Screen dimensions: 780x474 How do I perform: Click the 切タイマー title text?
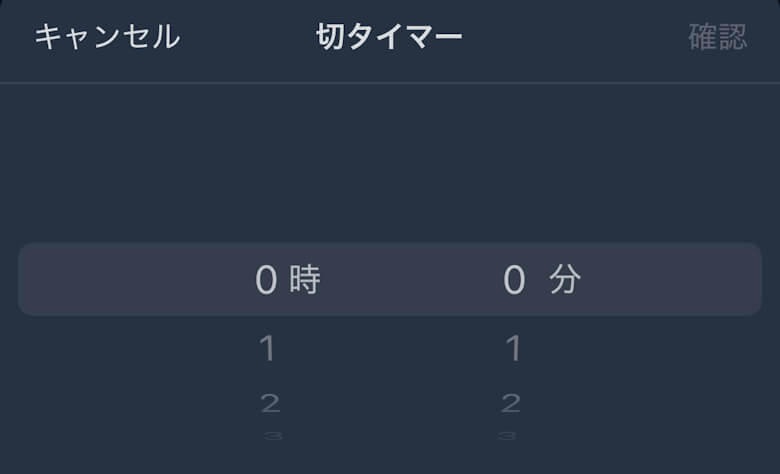tap(389, 37)
